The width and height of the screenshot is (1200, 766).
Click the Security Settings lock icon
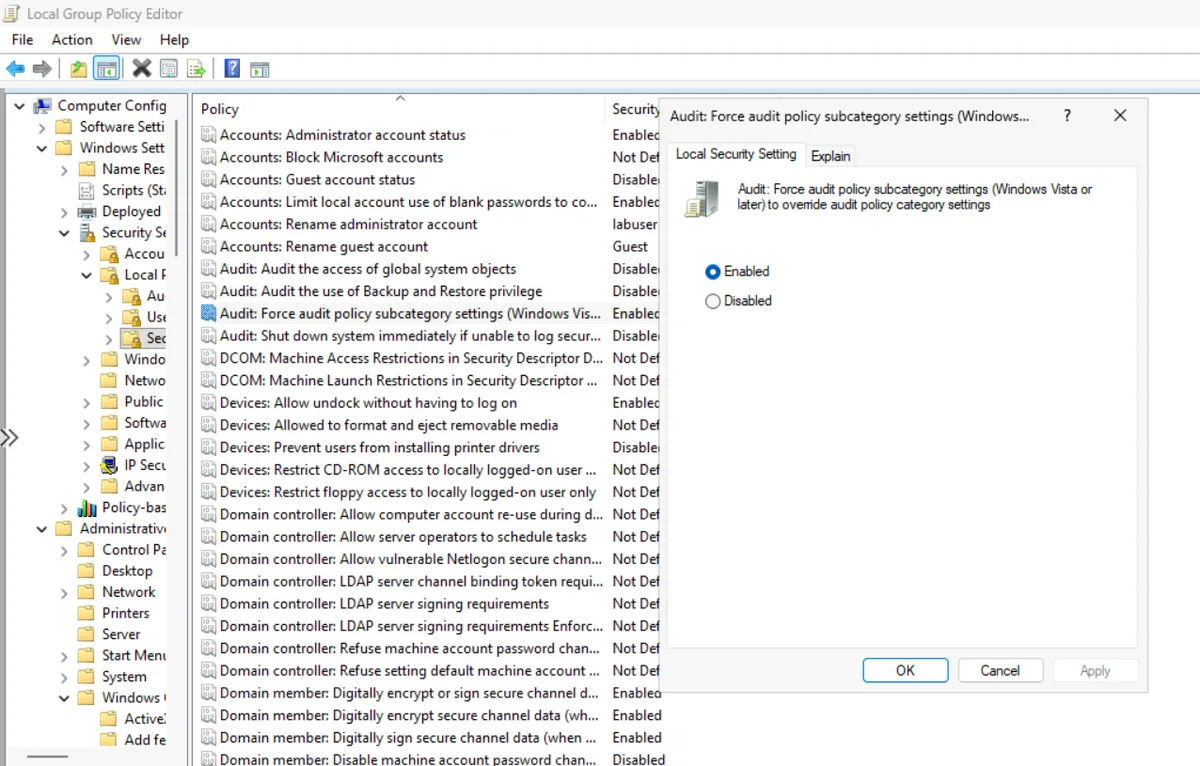87,232
